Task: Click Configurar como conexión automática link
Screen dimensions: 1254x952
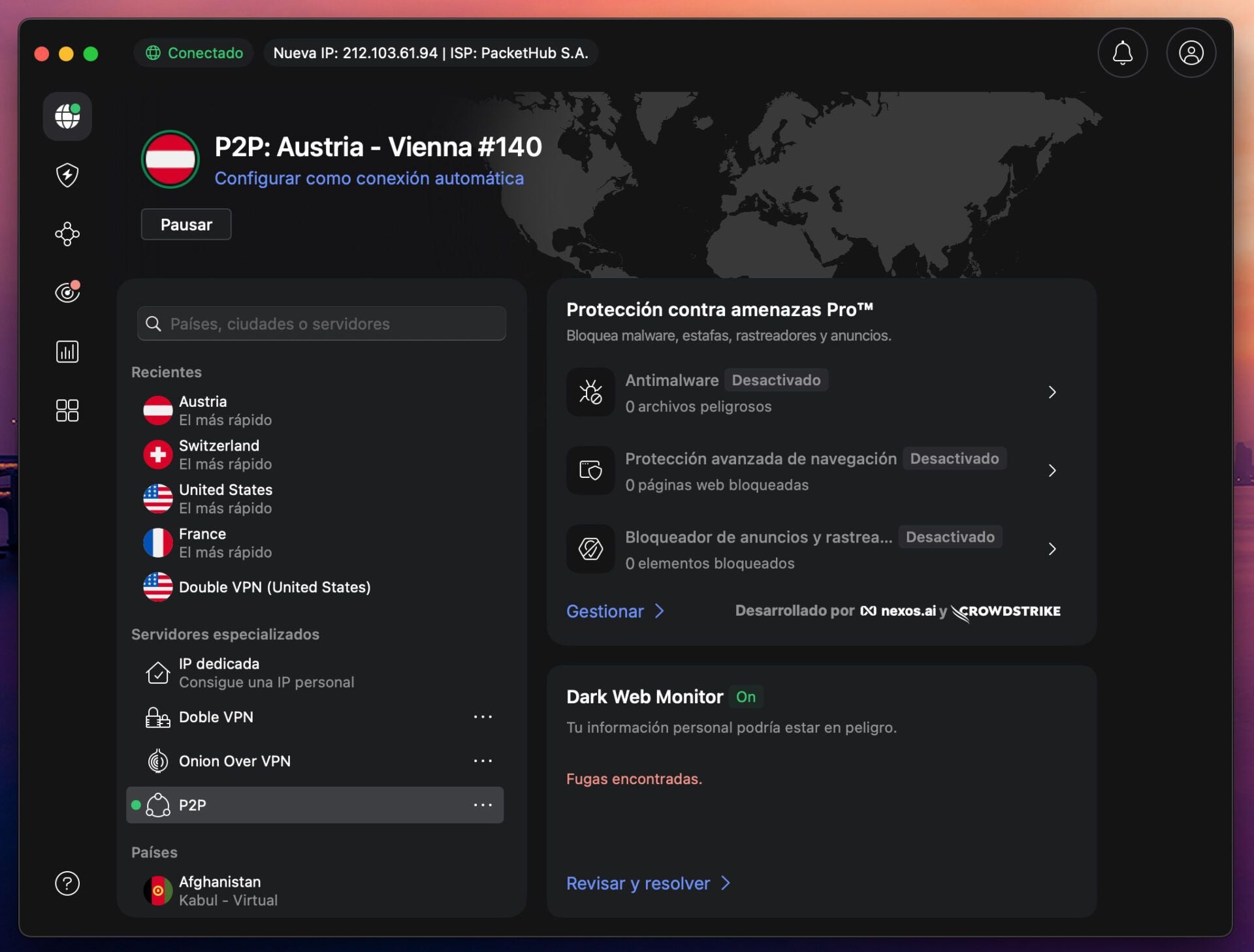Action: click(369, 178)
